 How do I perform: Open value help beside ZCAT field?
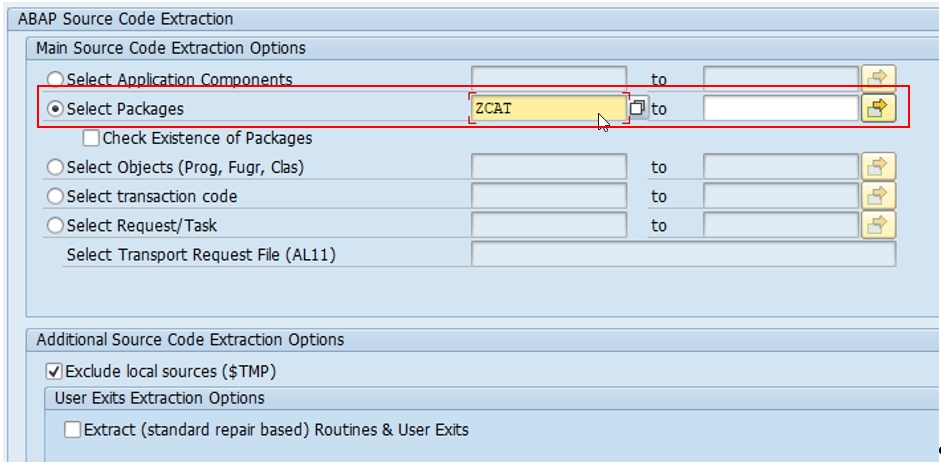pos(637,108)
